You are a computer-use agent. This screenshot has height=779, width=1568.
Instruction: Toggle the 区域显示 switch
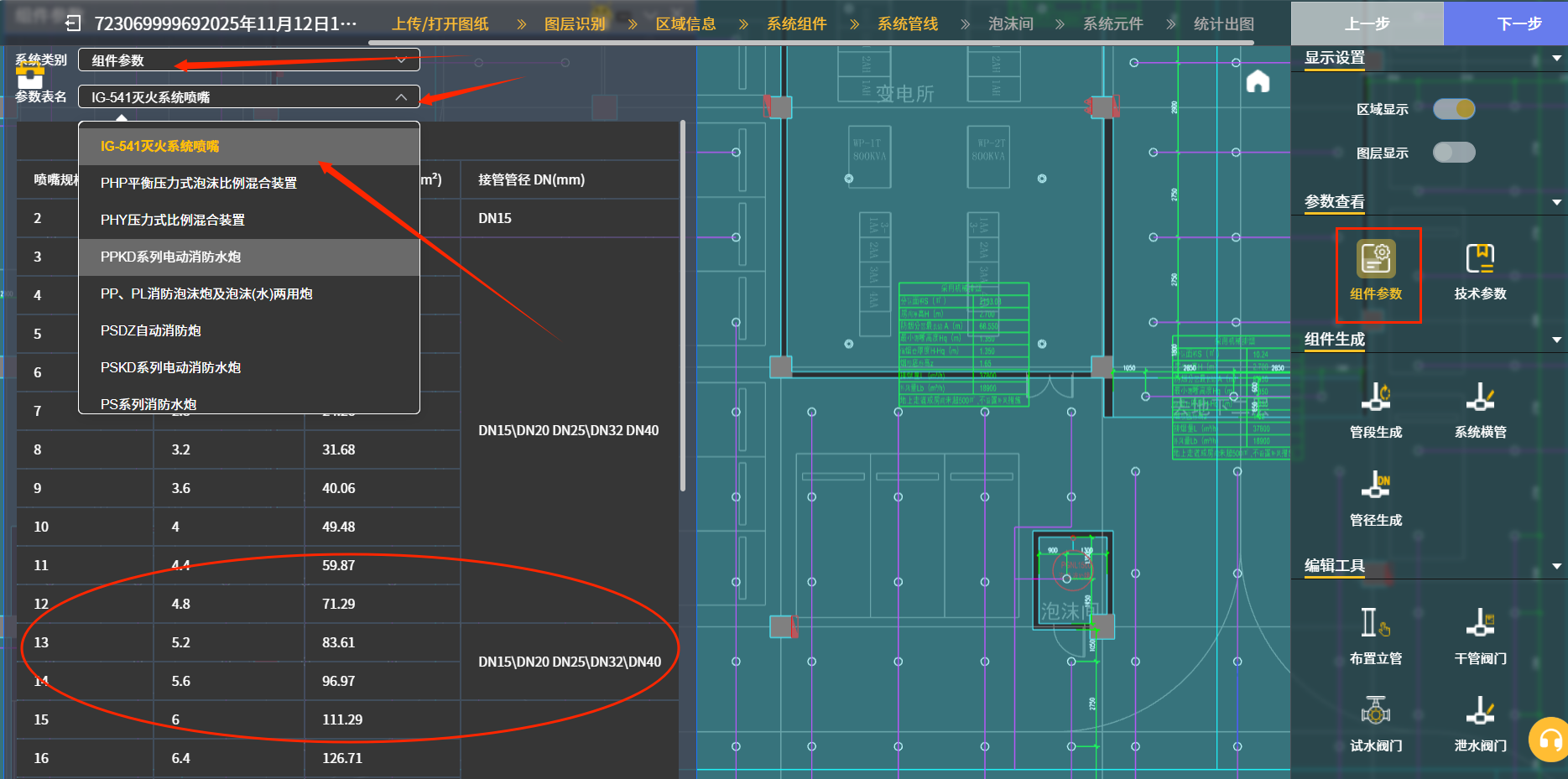tap(1453, 109)
